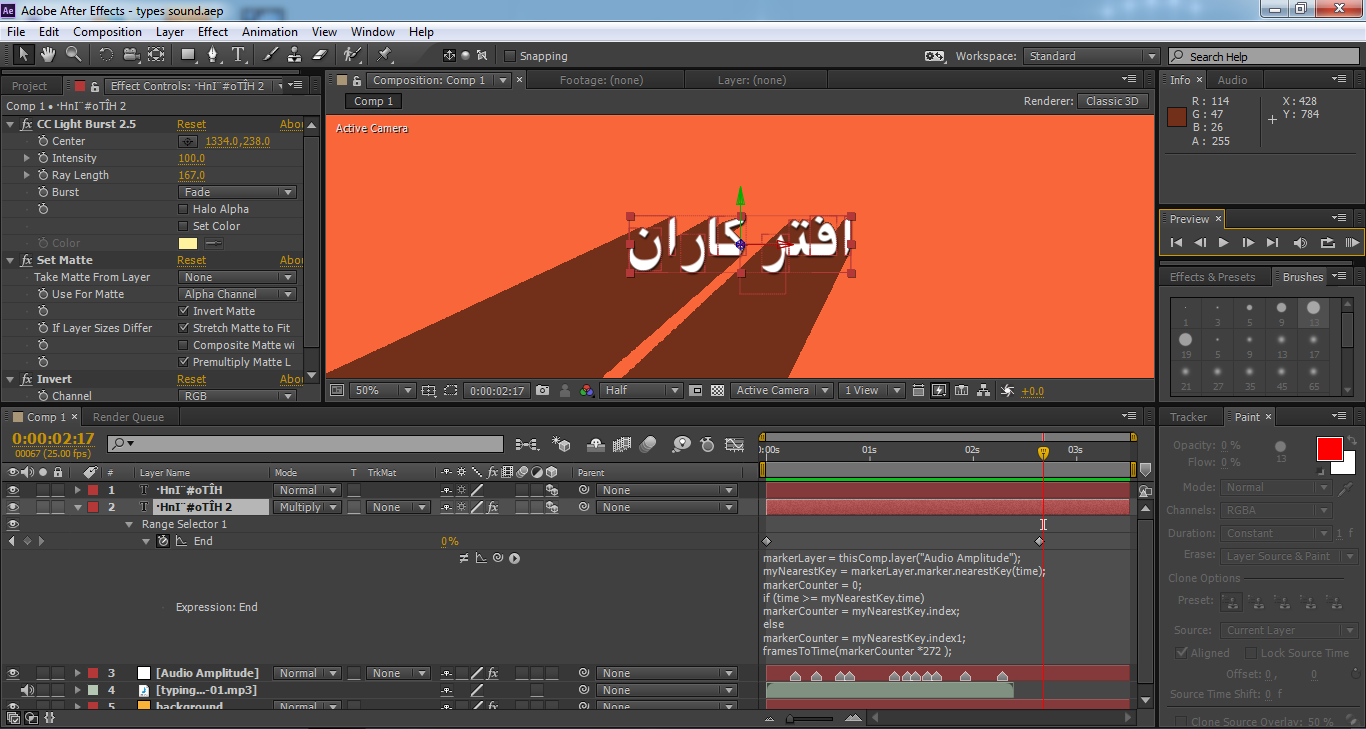Screen dimensions: 1366x729
Task: Select the Zoom magnifier tool
Action: point(73,55)
